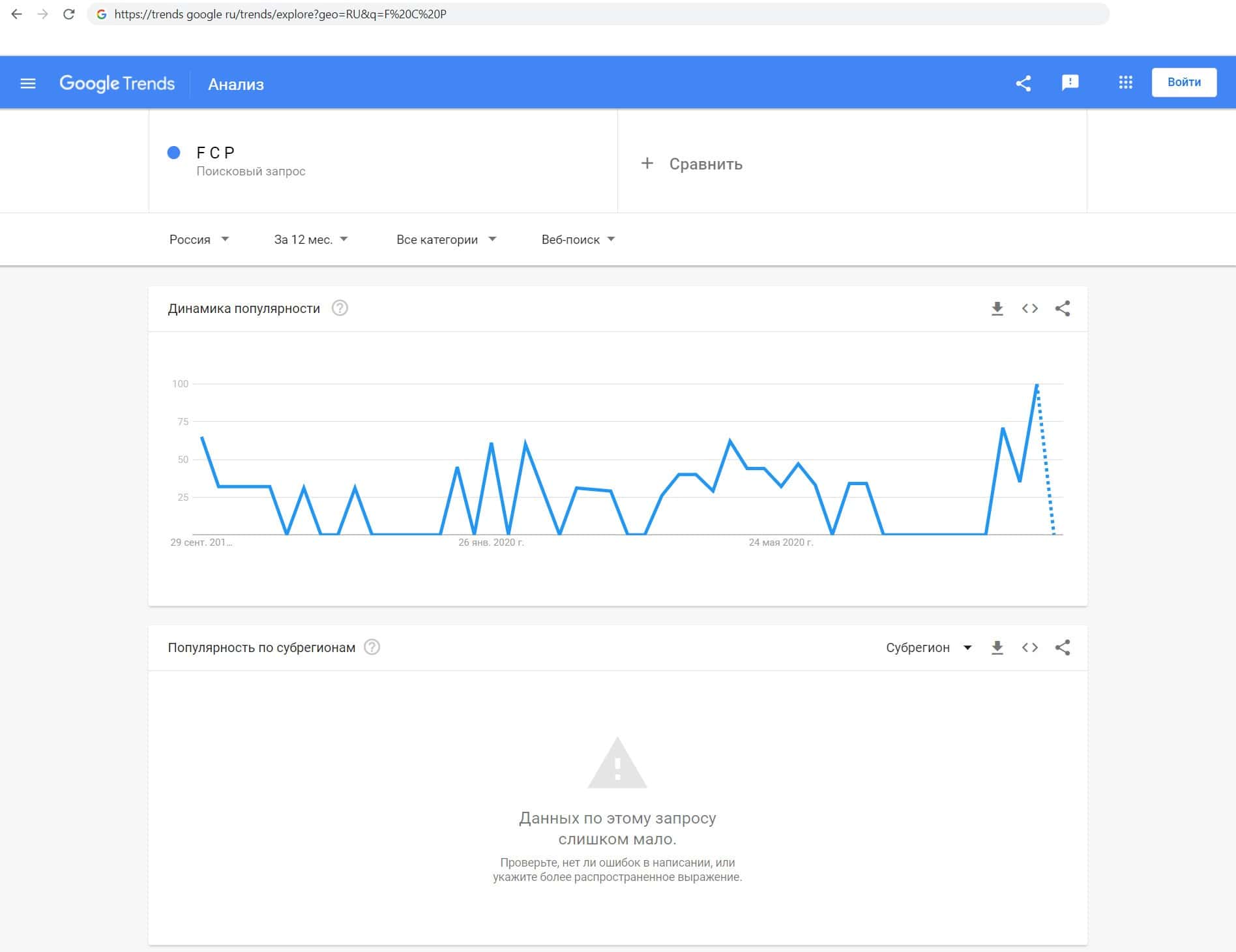1236x952 pixels.
Task: Select the trends.google.ru URL in the address bar
Action: pos(280,14)
